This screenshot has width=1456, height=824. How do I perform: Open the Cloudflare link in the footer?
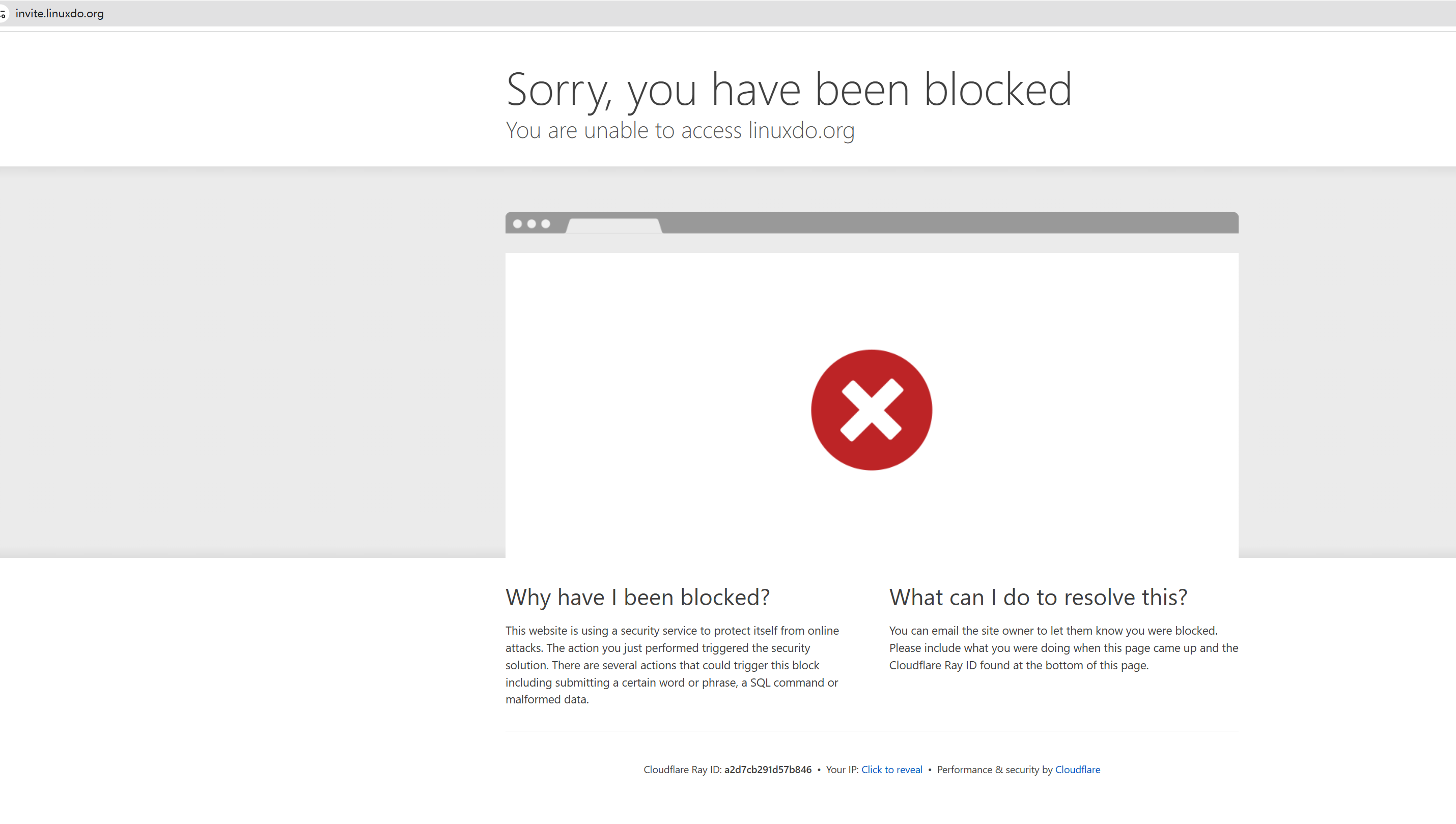pyautogui.click(x=1077, y=769)
